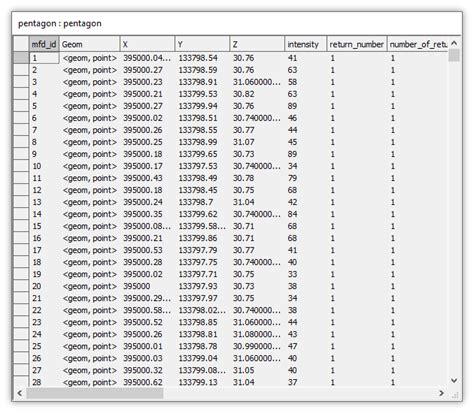
Task: Click the return_number column header
Action: click(357, 44)
